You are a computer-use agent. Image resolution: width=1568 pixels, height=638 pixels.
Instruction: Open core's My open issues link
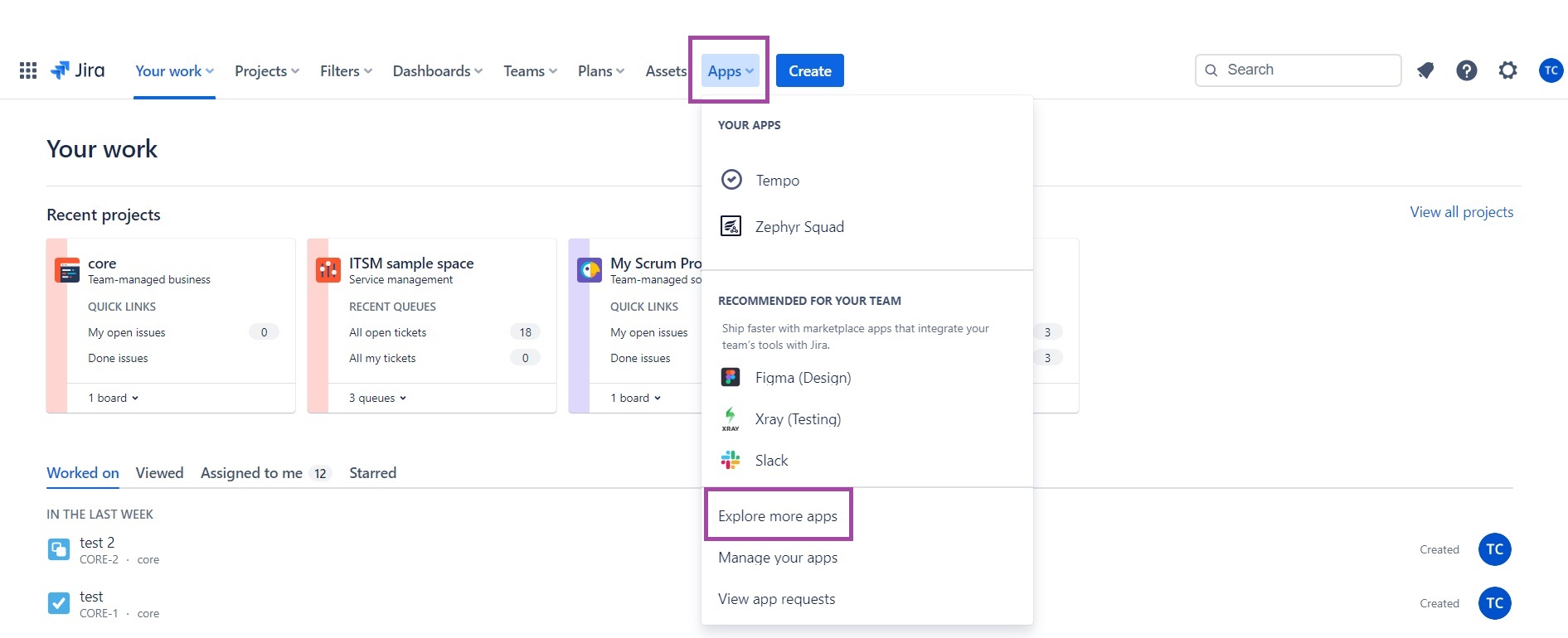pyautogui.click(x=127, y=332)
